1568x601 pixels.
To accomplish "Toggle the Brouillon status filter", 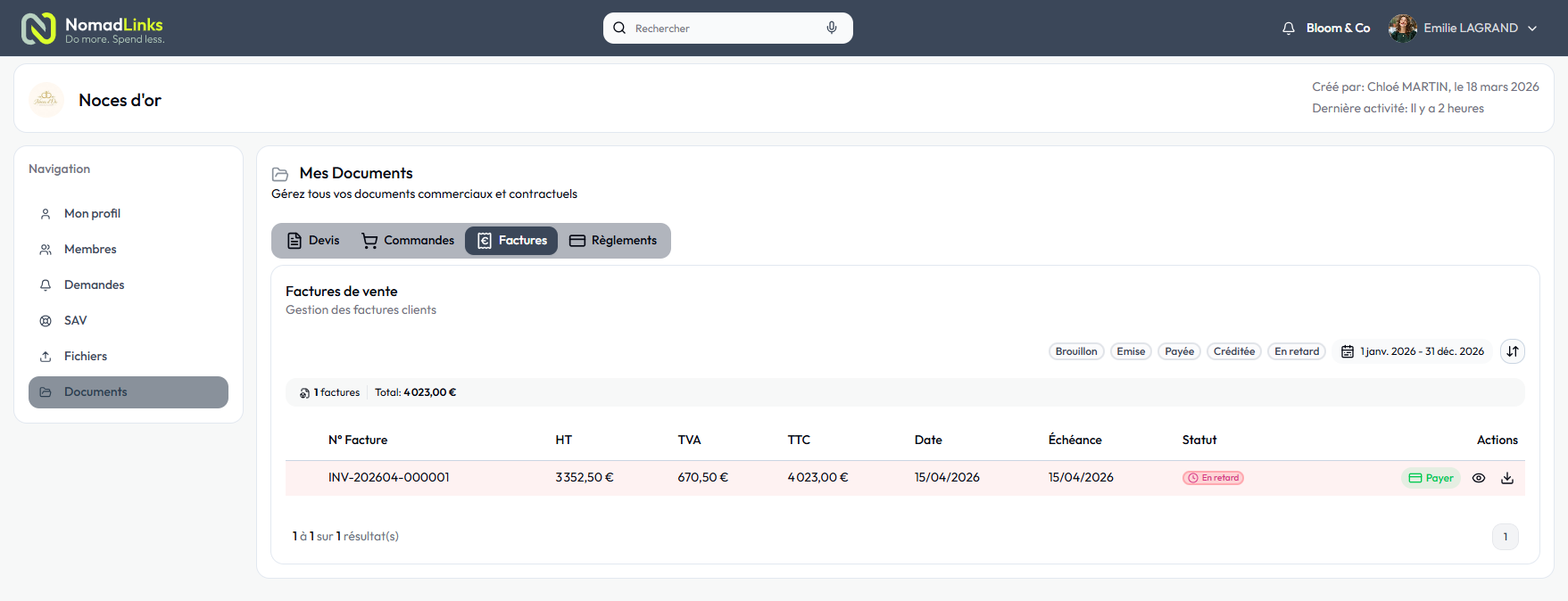I will tap(1076, 351).
